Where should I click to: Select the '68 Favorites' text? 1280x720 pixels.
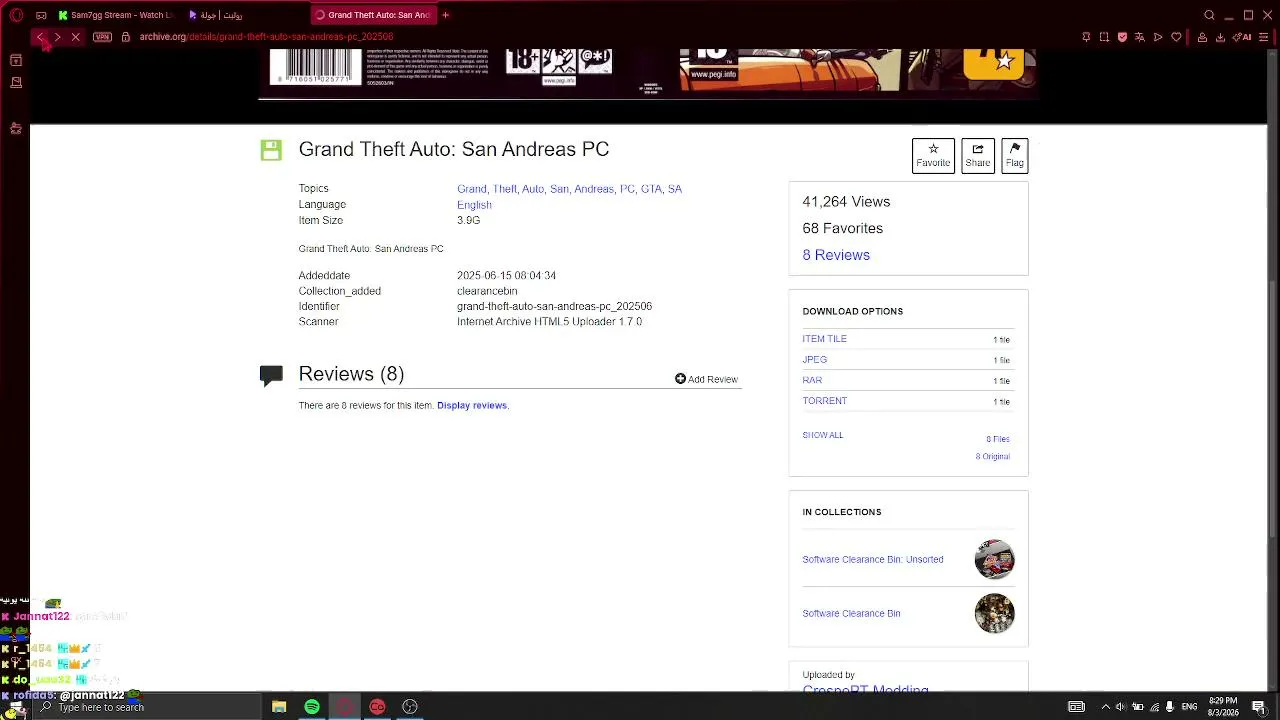coord(842,229)
